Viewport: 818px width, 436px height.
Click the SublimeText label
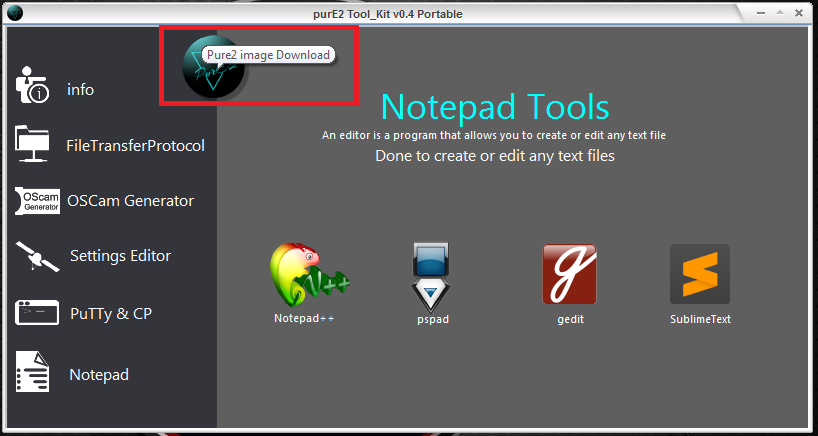(700, 319)
